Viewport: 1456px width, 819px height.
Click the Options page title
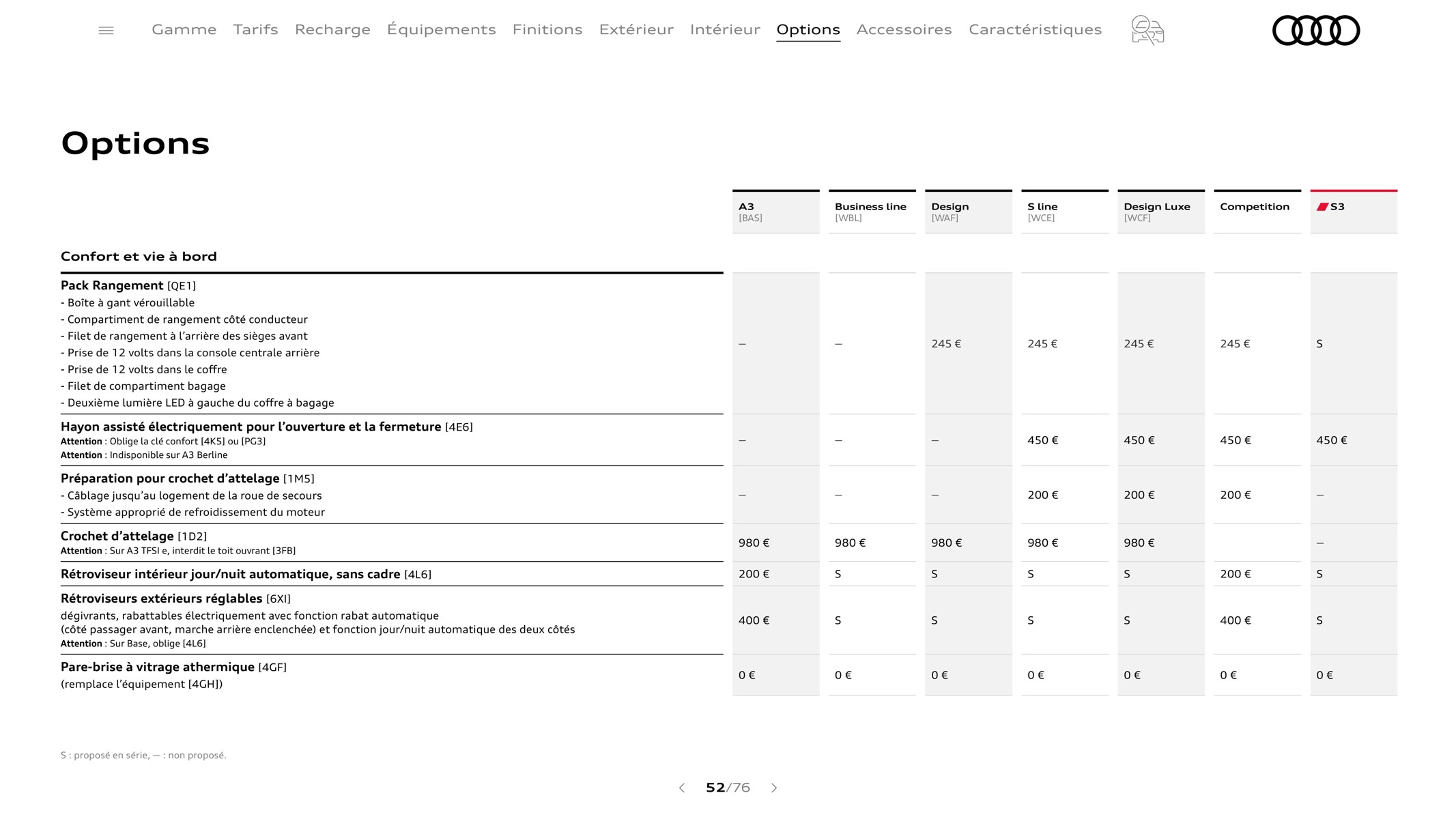(x=135, y=144)
